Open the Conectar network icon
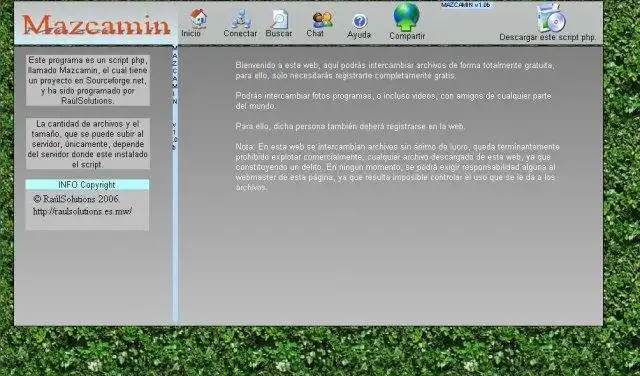Screen dimensions: 640x376 (241, 19)
